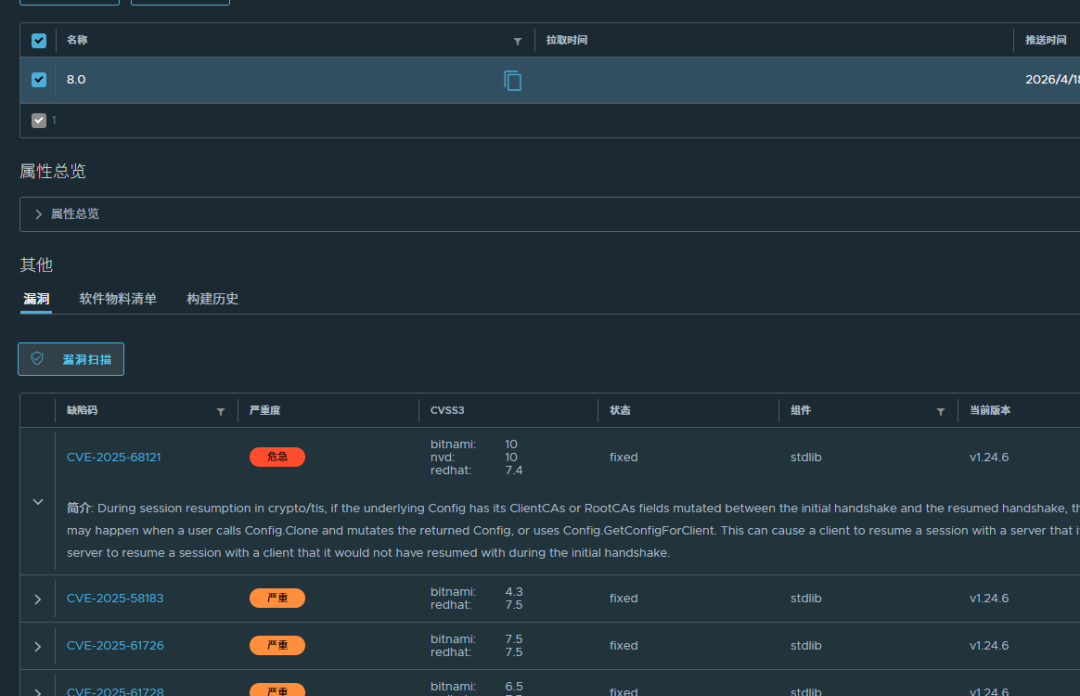Click the 严重 badge for CVE-2025-61726
Screen dimensions: 1080x696
click(277, 646)
